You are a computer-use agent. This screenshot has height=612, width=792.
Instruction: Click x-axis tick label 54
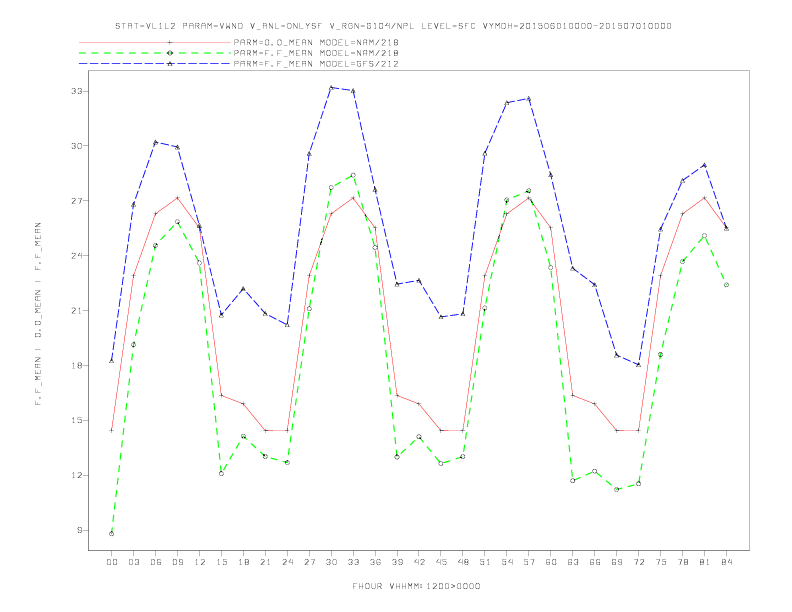(507, 562)
